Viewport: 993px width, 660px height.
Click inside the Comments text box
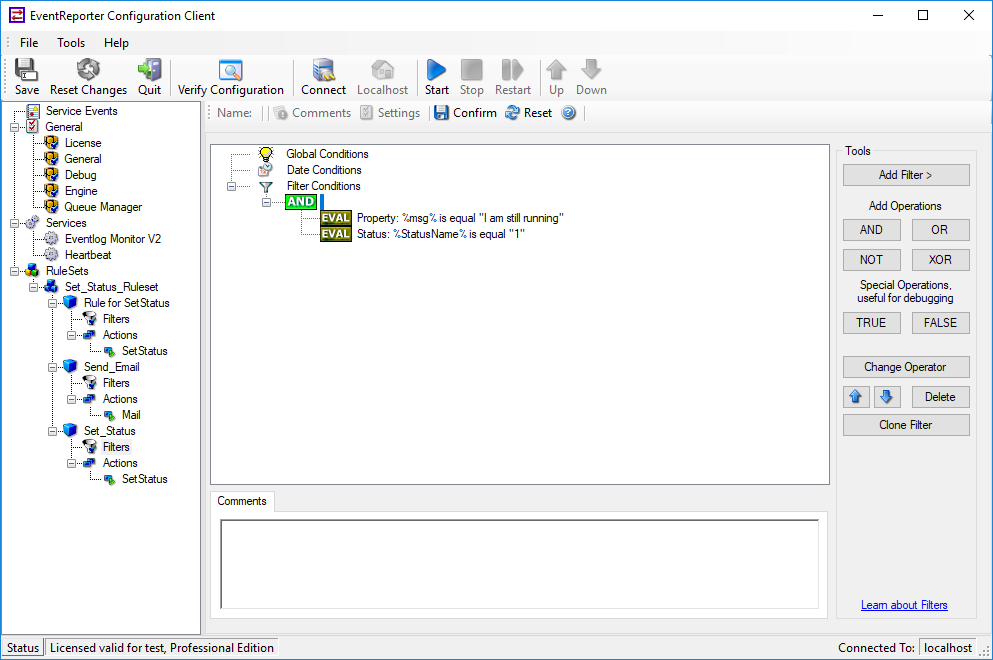tap(519, 564)
